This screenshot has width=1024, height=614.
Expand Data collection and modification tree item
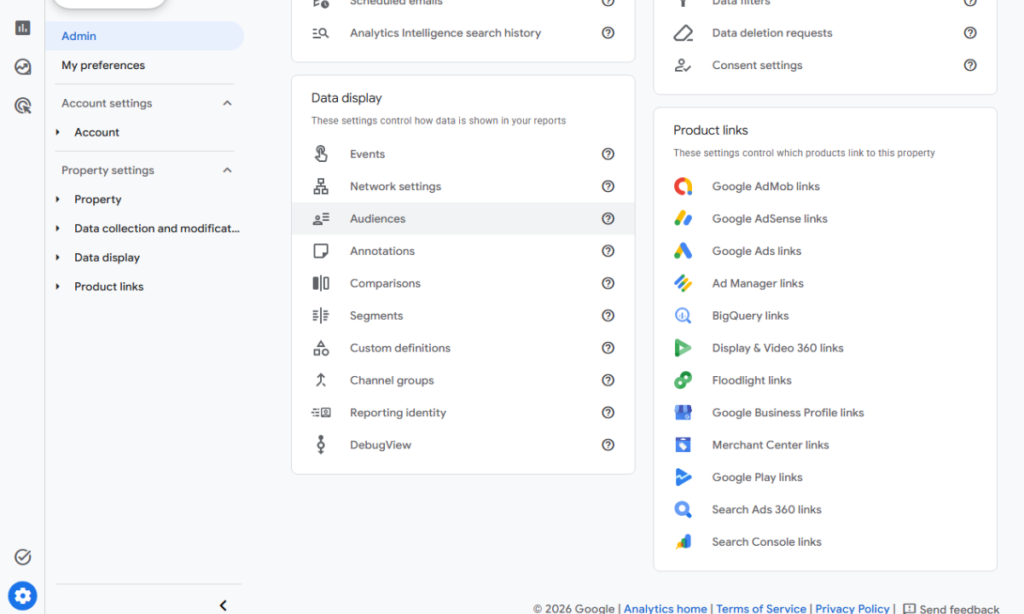[x=57, y=229]
